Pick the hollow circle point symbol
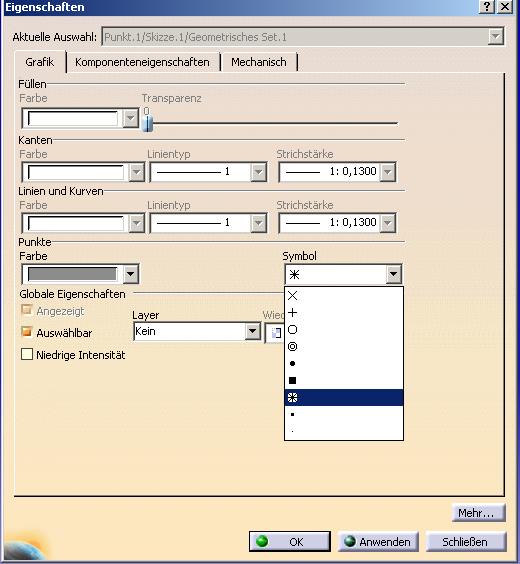Screen dimensions: 520x564 pos(343,329)
